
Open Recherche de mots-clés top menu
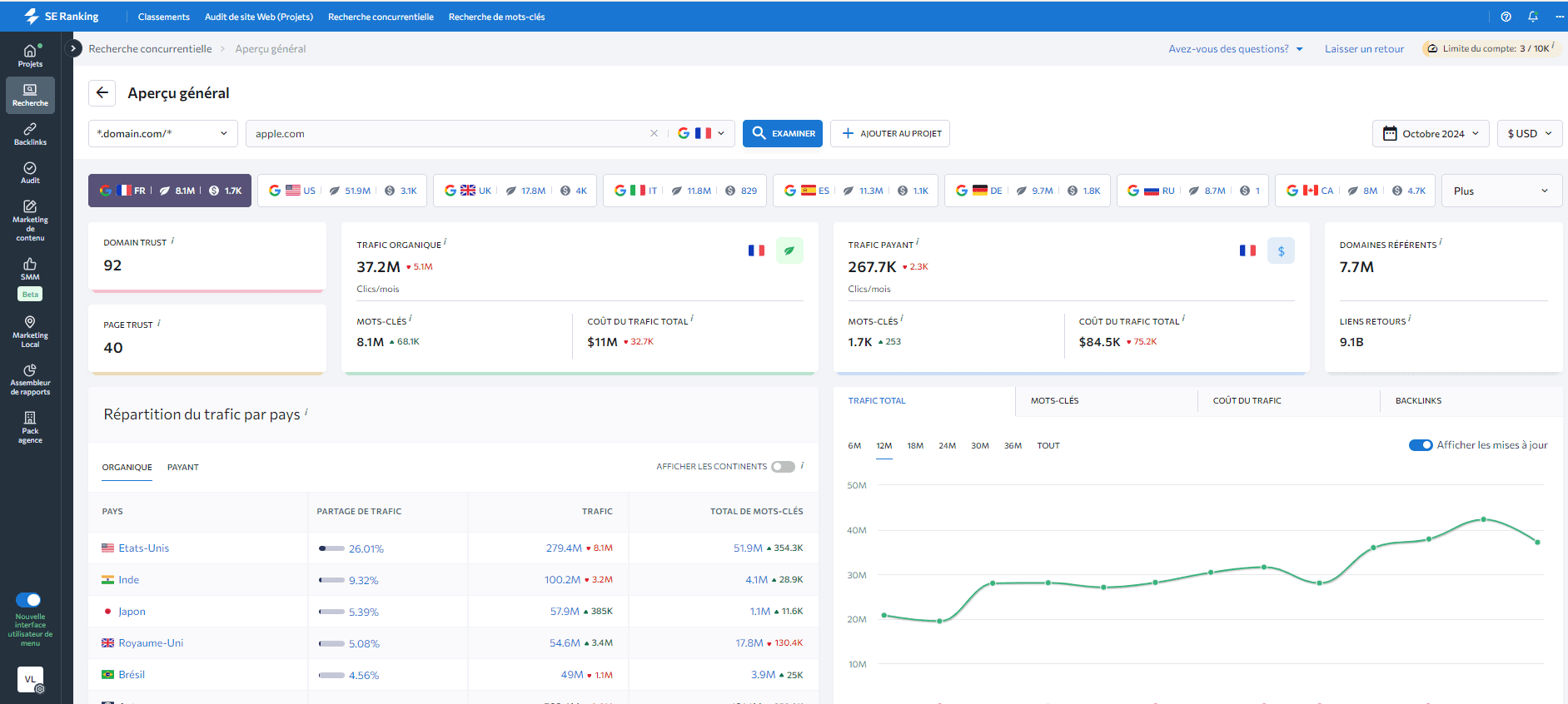click(497, 17)
